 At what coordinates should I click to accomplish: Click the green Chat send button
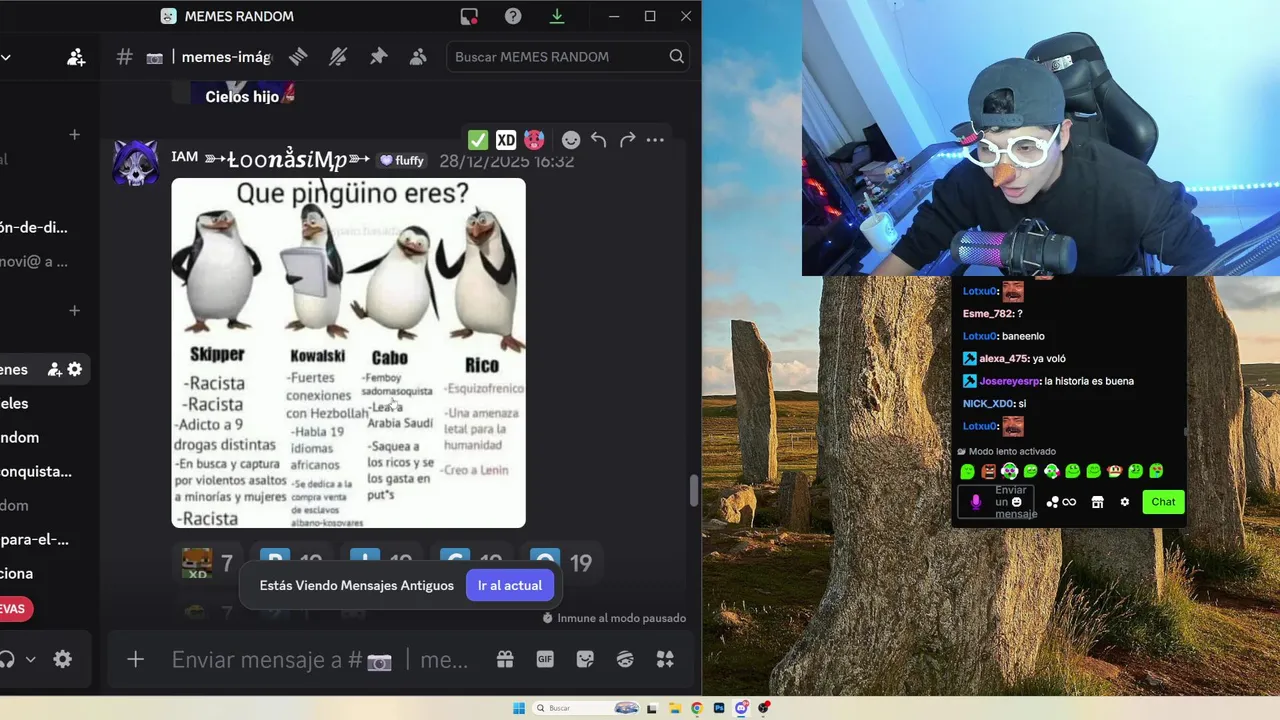coord(1163,502)
